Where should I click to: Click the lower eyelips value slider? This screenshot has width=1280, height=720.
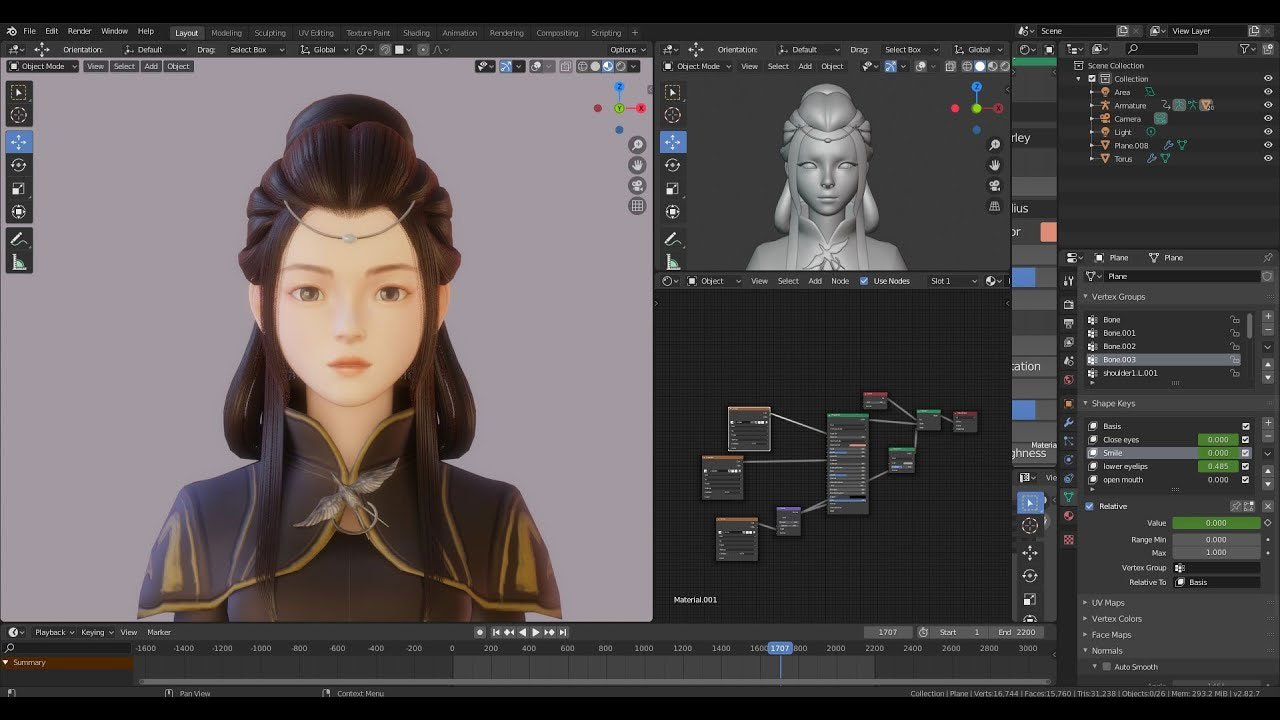click(1216, 466)
